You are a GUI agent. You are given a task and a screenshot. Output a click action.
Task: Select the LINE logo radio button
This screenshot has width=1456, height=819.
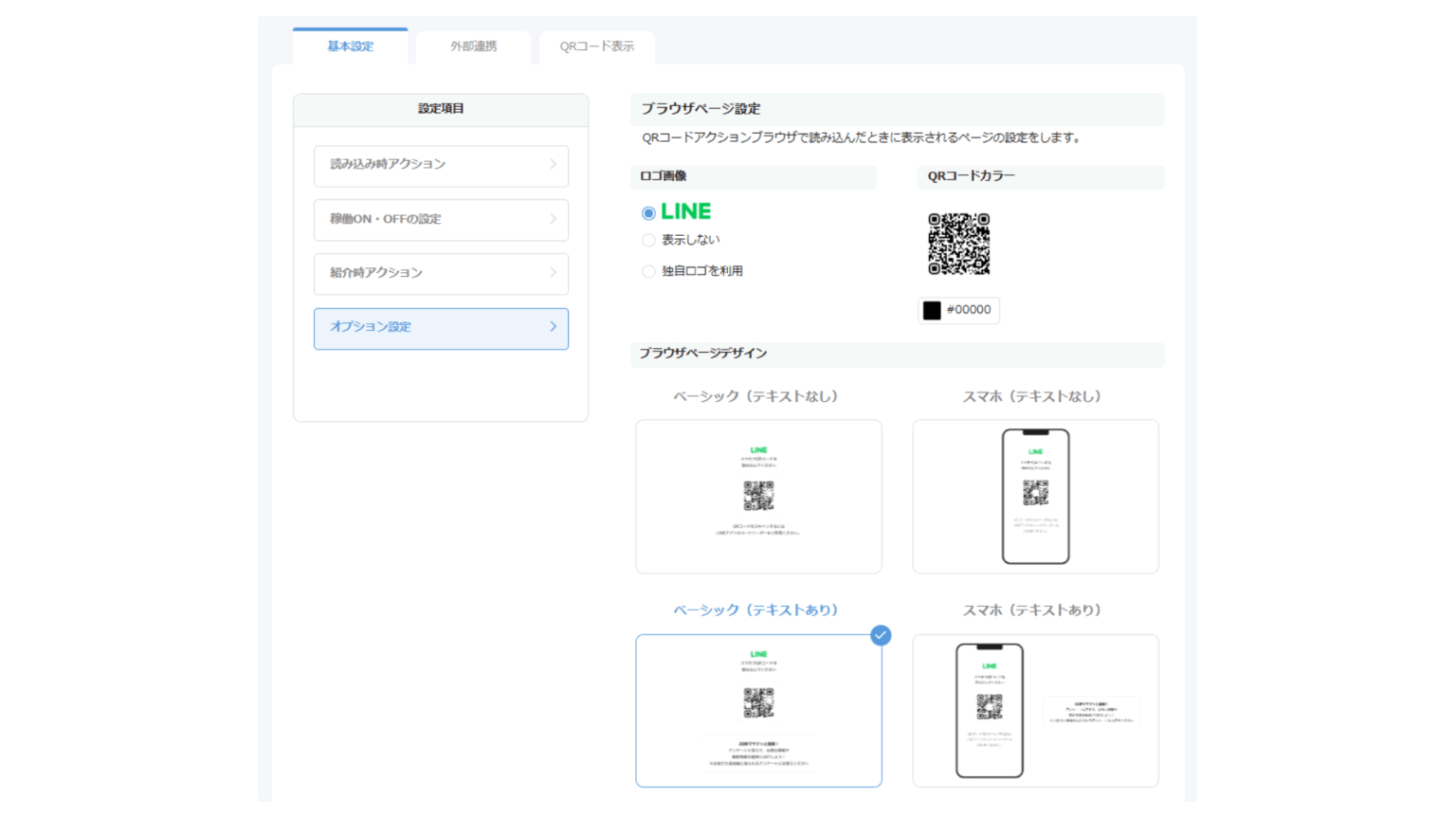pyautogui.click(x=648, y=213)
